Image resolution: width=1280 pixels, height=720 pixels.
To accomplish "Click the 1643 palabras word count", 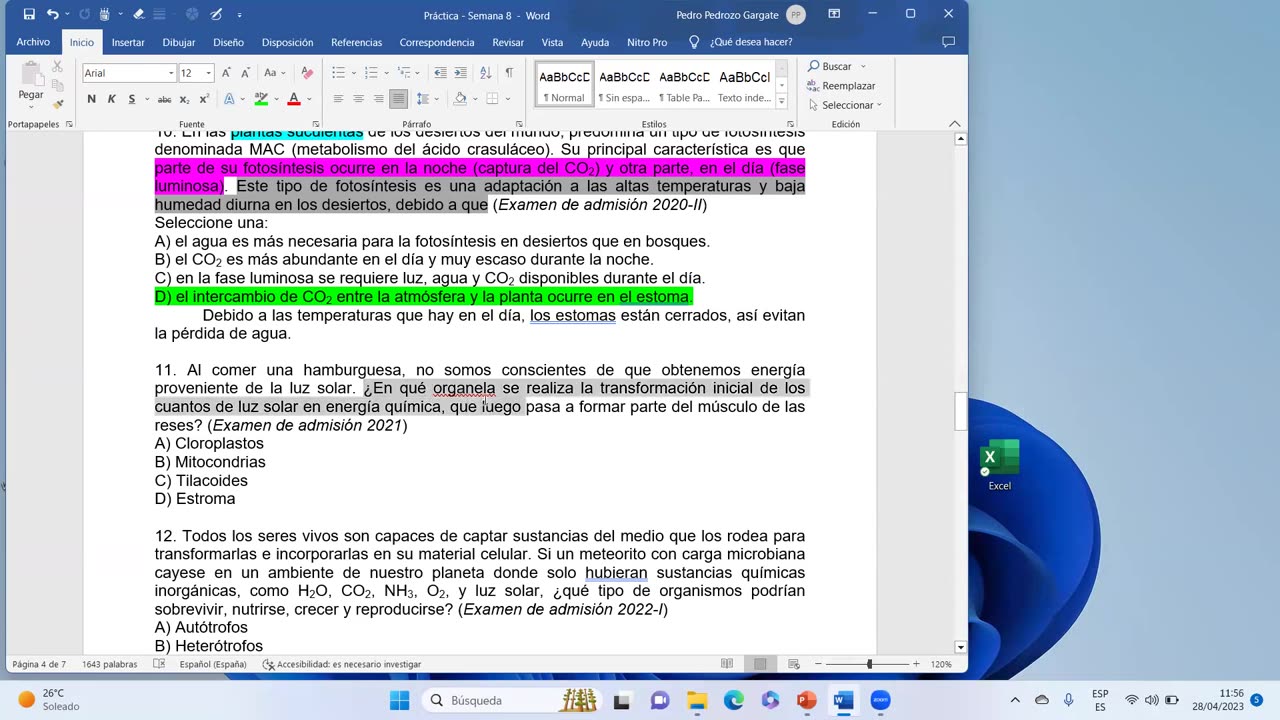I will tap(109, 664).
